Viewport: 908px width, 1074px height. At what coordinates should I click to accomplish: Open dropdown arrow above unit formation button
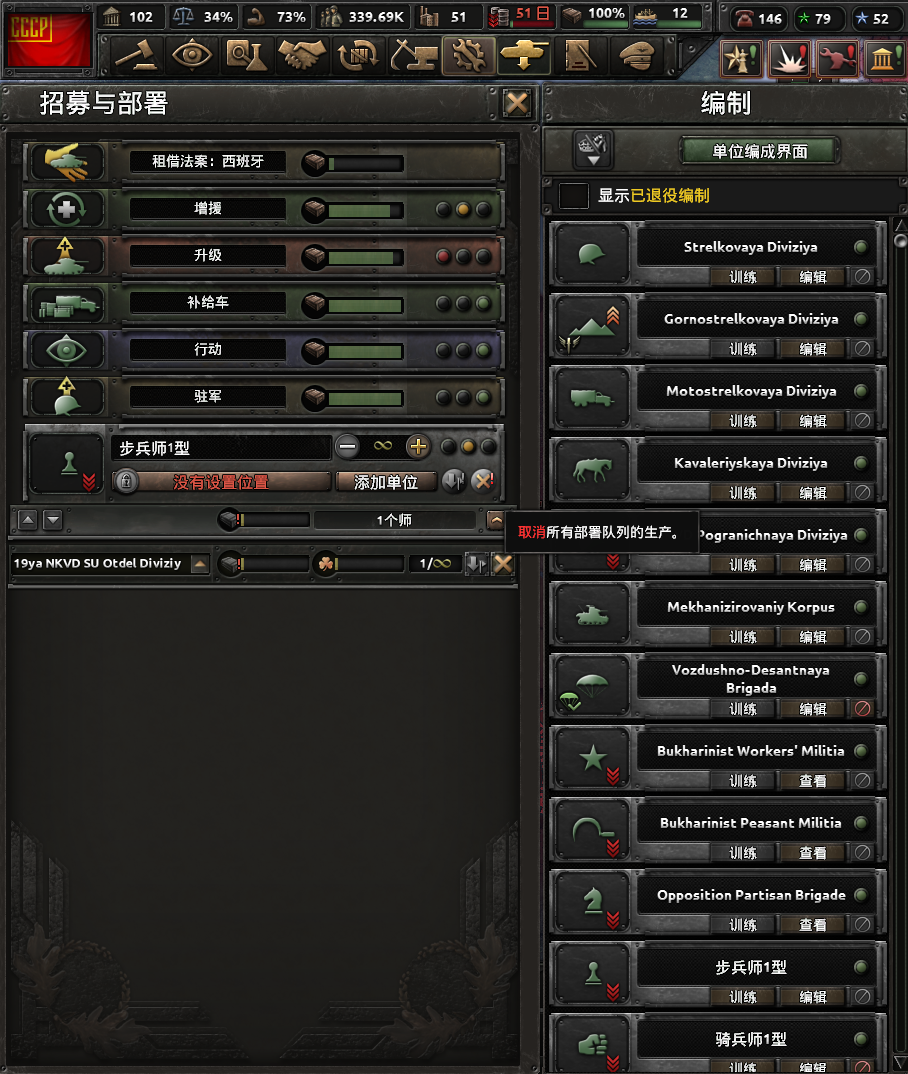click(593, 150)
